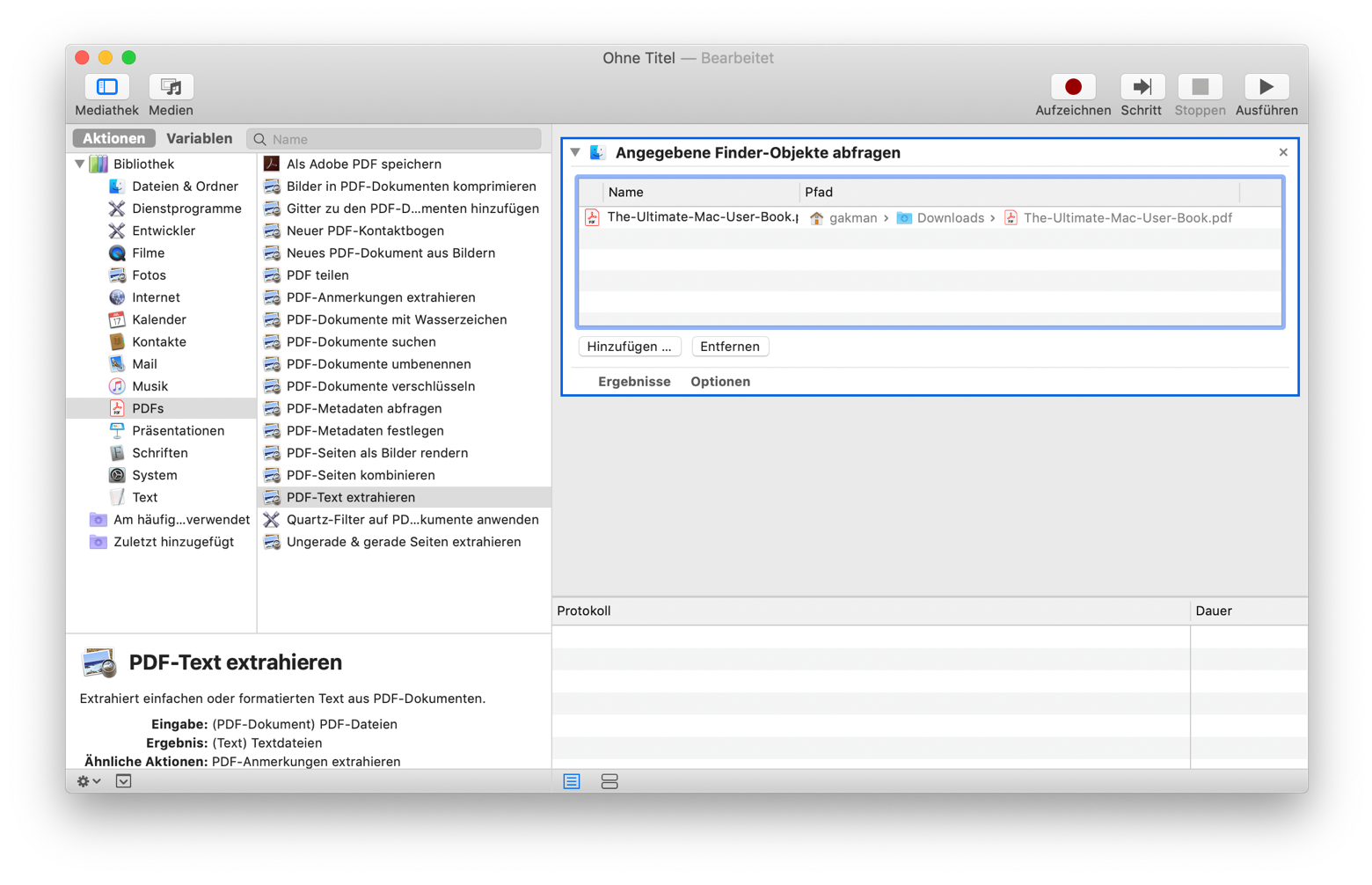Click the Hinzufügen button

tap(630, 346)
